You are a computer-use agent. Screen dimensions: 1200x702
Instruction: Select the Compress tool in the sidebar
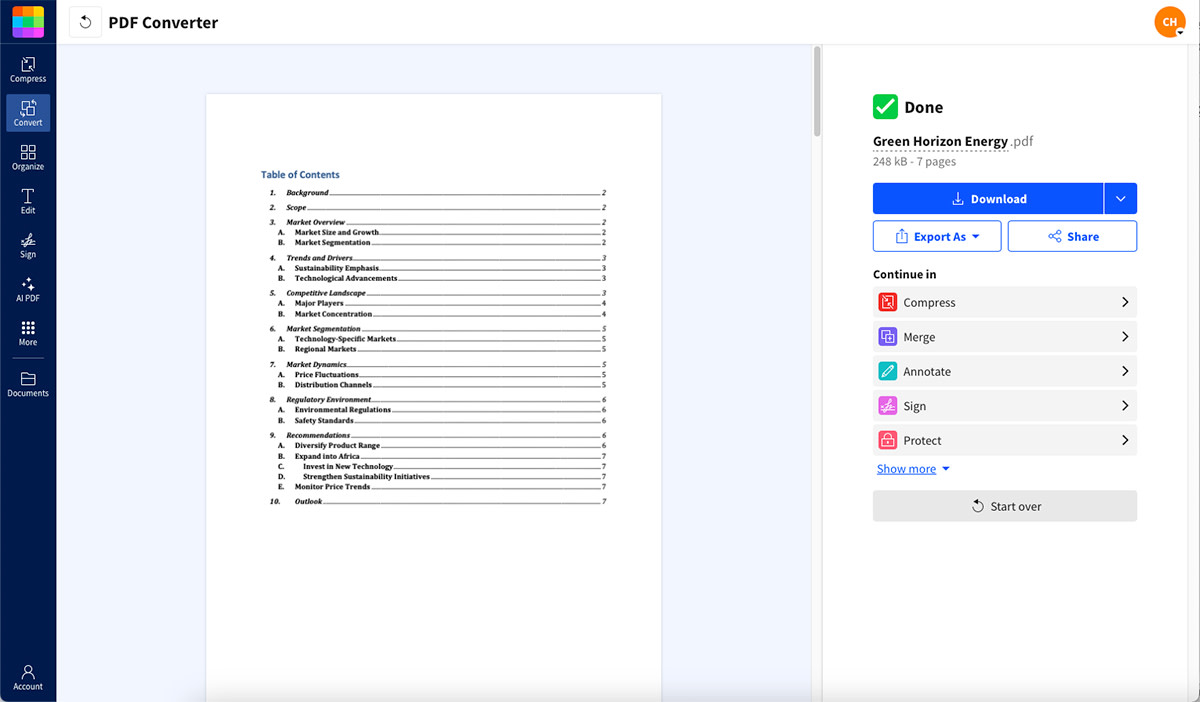click(28, 66)
